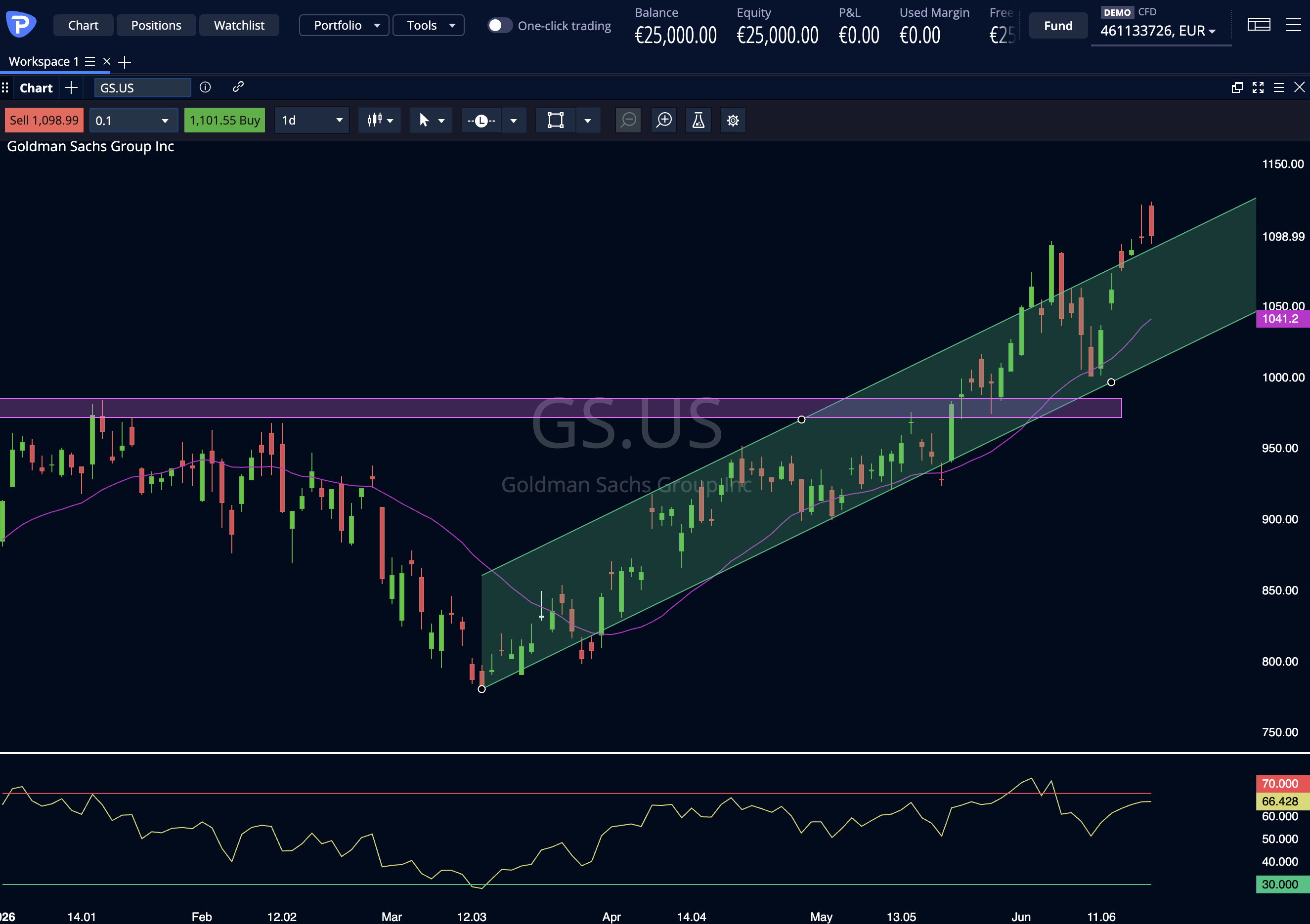Image resolution: width=1310 pixels, height=924 pixels.
Task: Select the rectangle shape drawing tool
Action: (x=555, y=121)
